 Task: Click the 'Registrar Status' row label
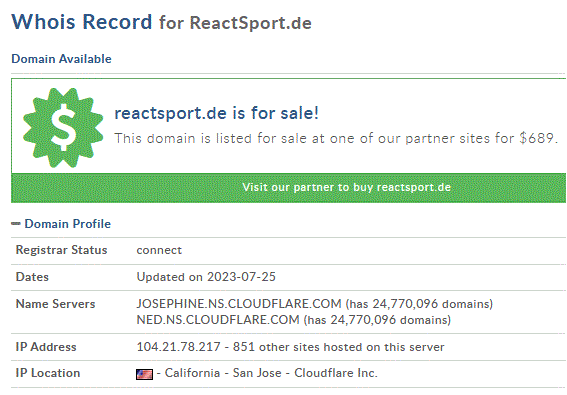pos(61,250)
